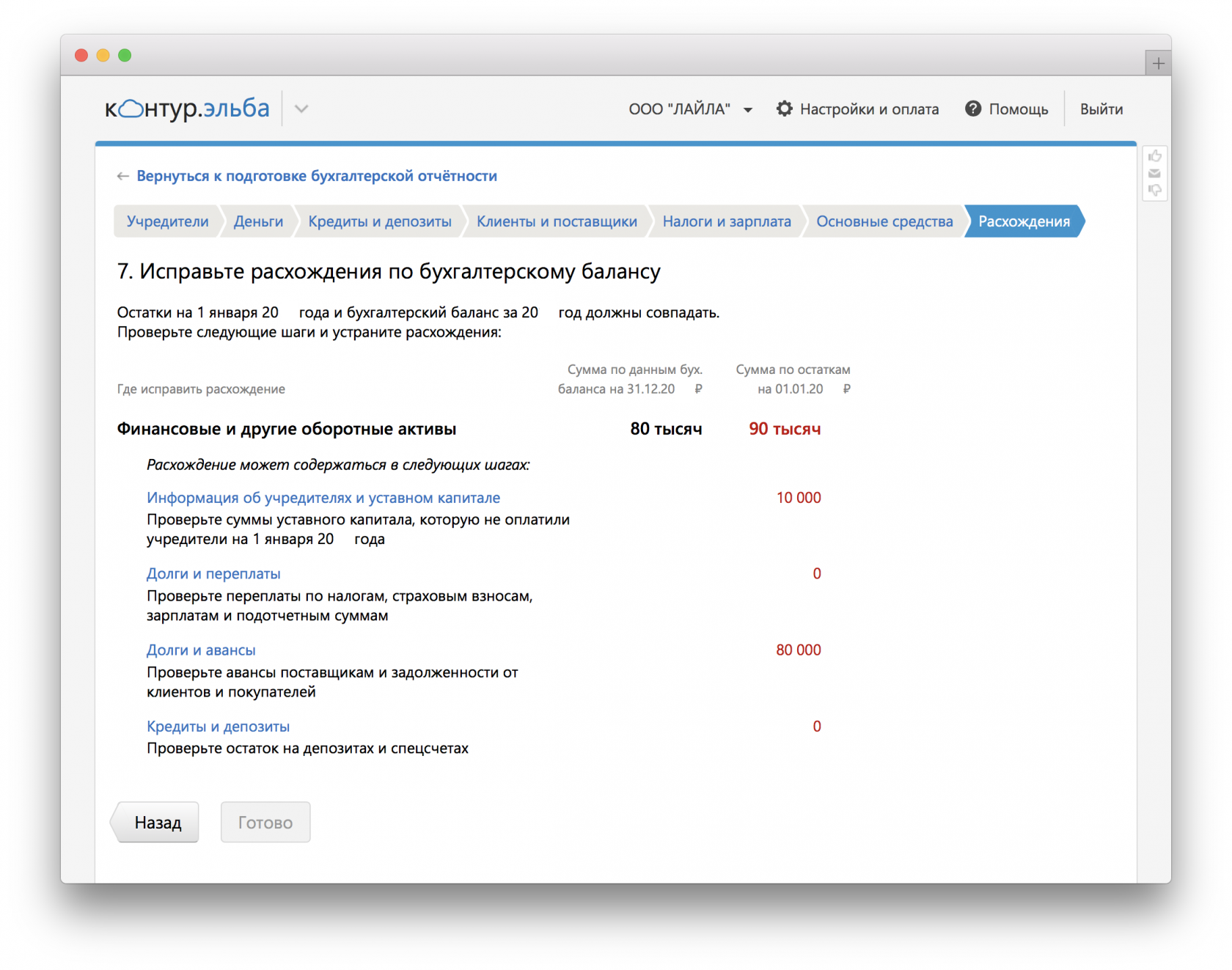1232x970 pixels.
Task: Click the thumbs-up feedback icon
Action: pos(1154,156)
